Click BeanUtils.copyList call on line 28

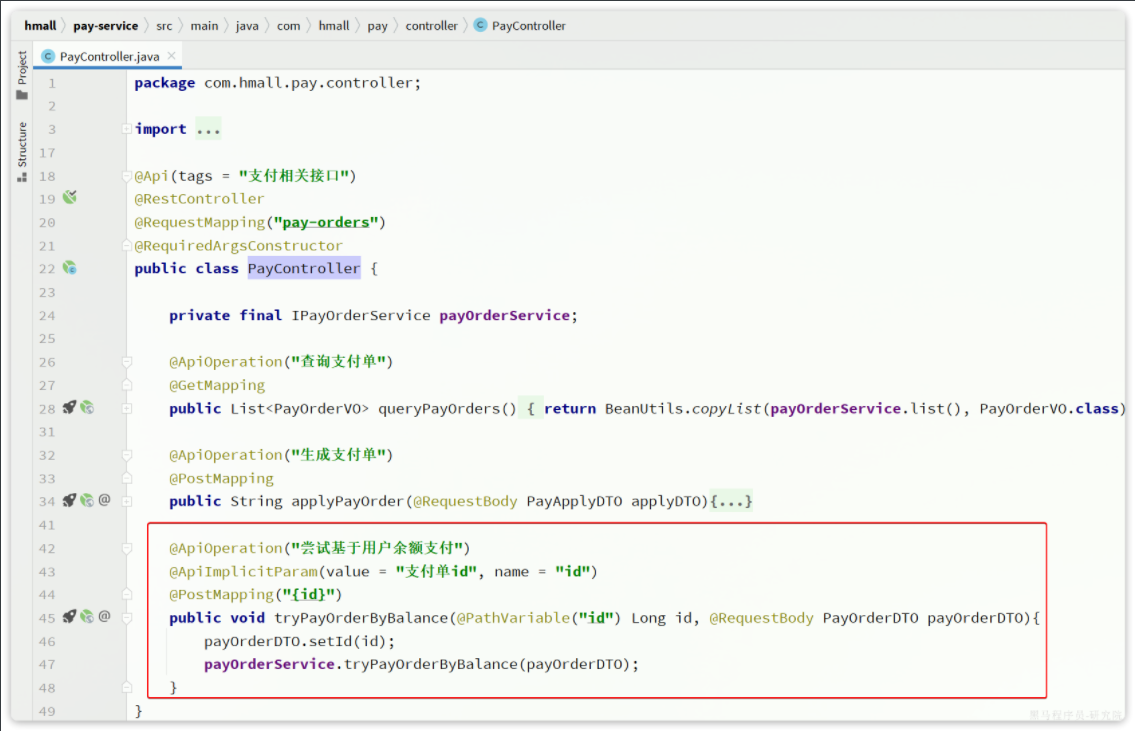683,409
